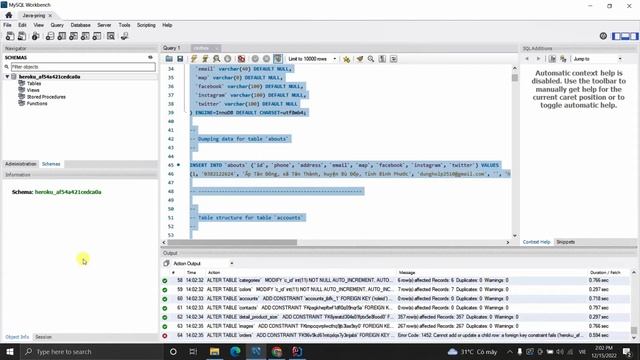640x360 pixels.
Task: Switch to the Administration tab
Action: 20,164
